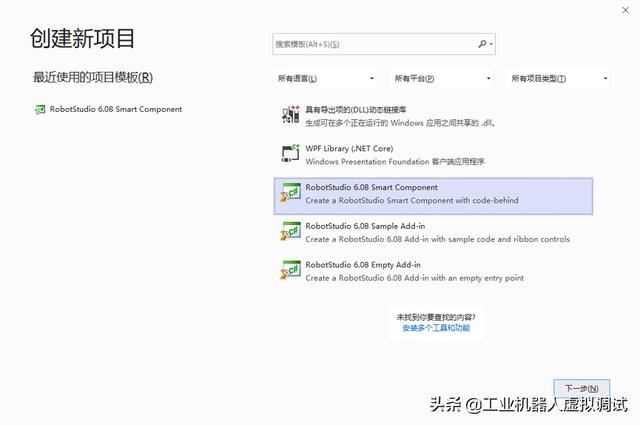This screenshot has height=425, width=640.
Task: Click 'Windows Presentation Foundation 客户端应用程序' description
Action: point(395,162)
